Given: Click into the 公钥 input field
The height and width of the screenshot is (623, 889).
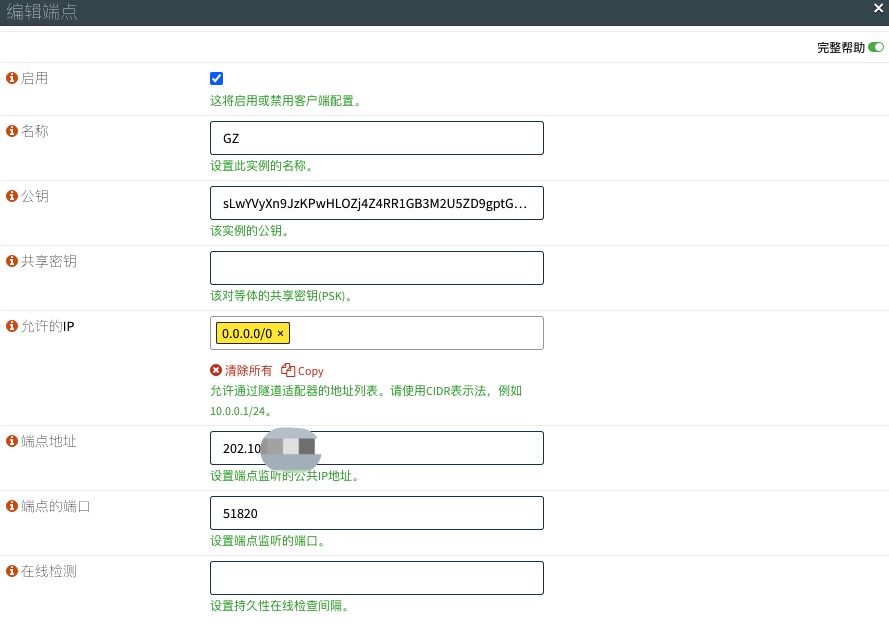Looking at the screenshot, I should [x=376, y=203].
